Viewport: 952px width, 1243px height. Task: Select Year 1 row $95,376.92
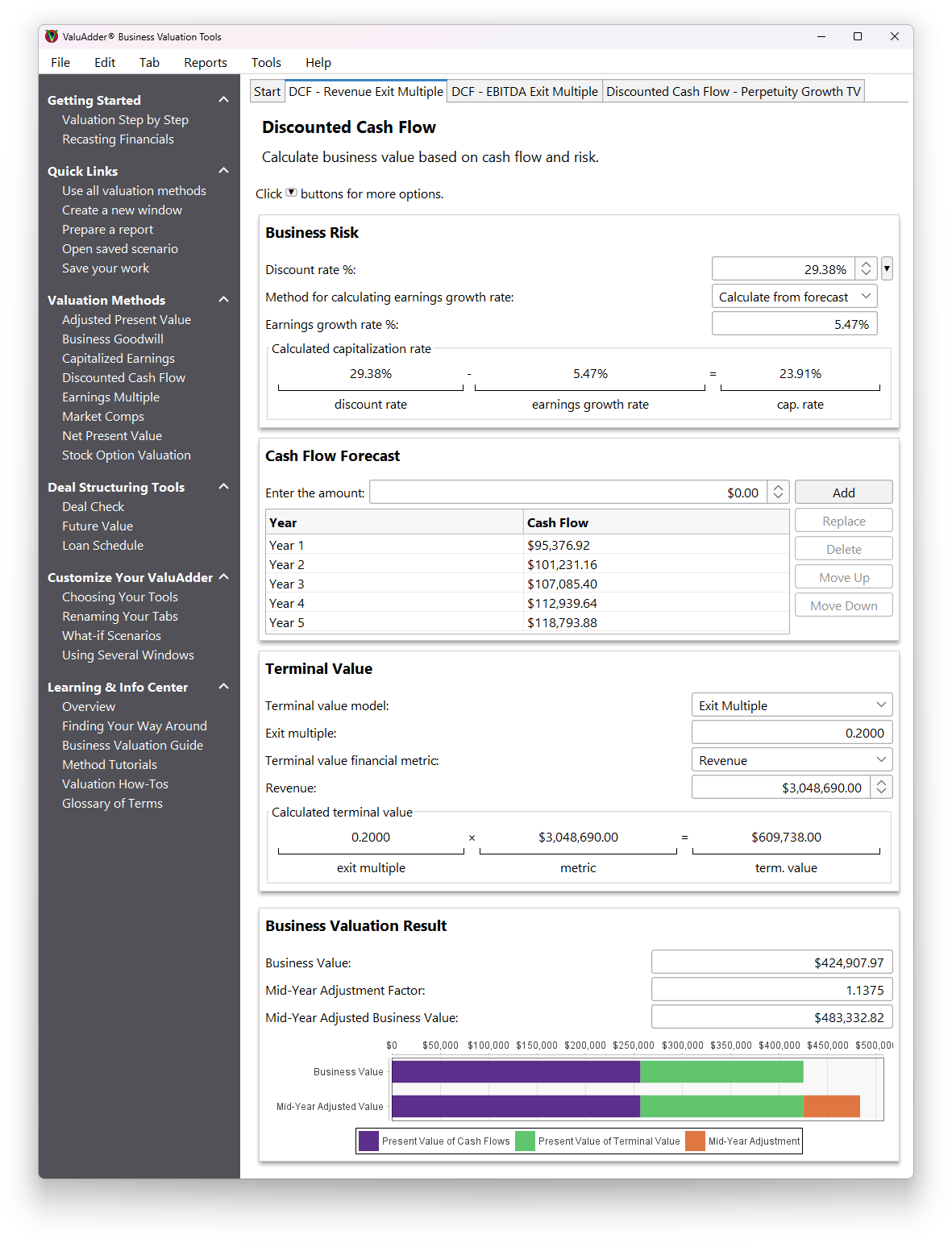(527, 545)
